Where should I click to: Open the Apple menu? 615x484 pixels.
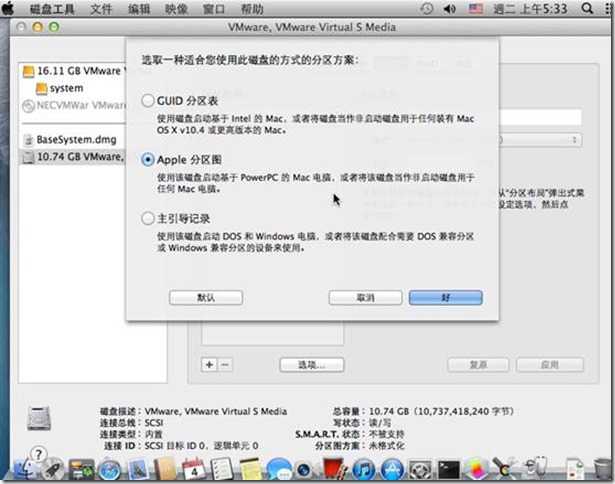point(8,8)
